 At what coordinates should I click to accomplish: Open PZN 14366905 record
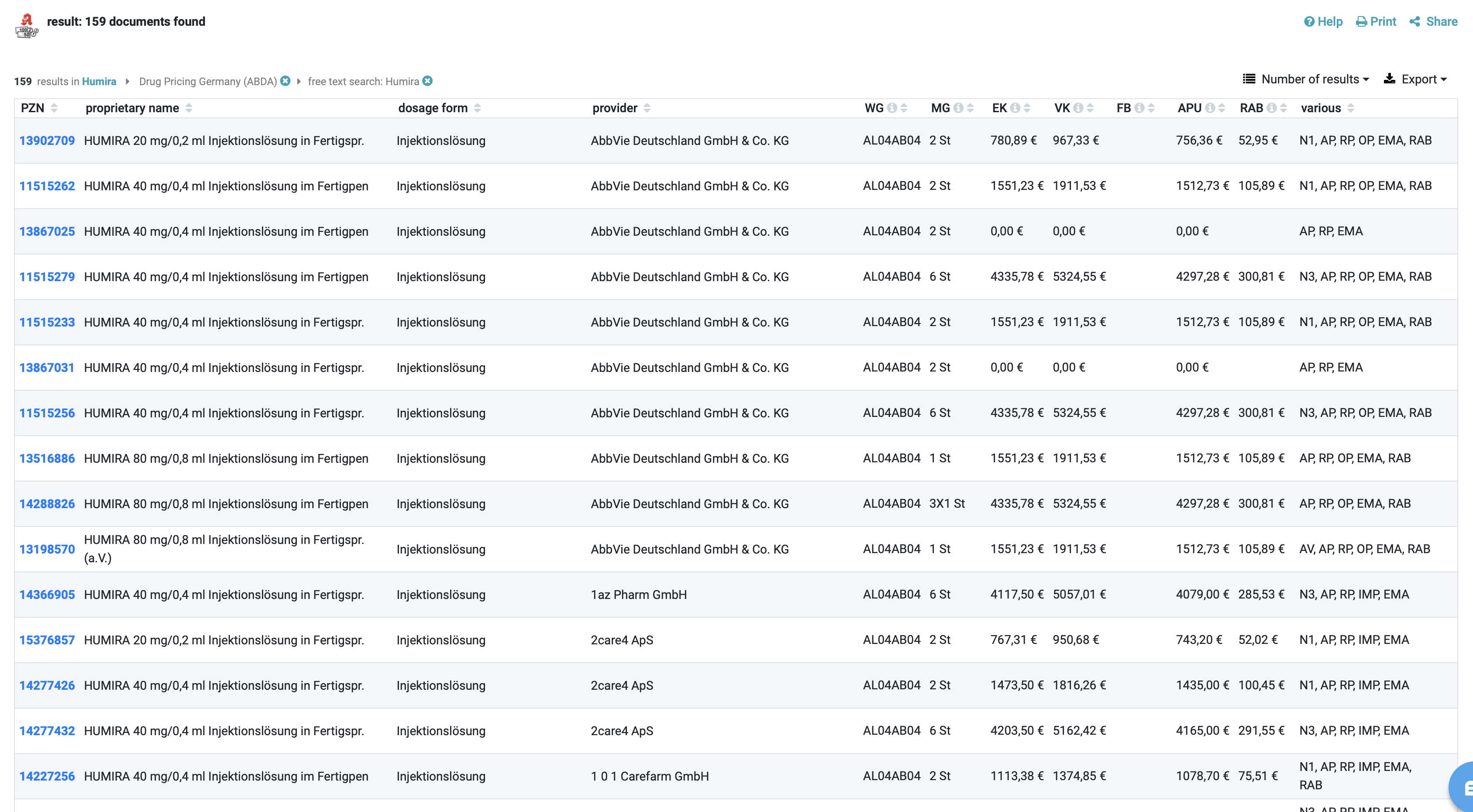[47, 595]
